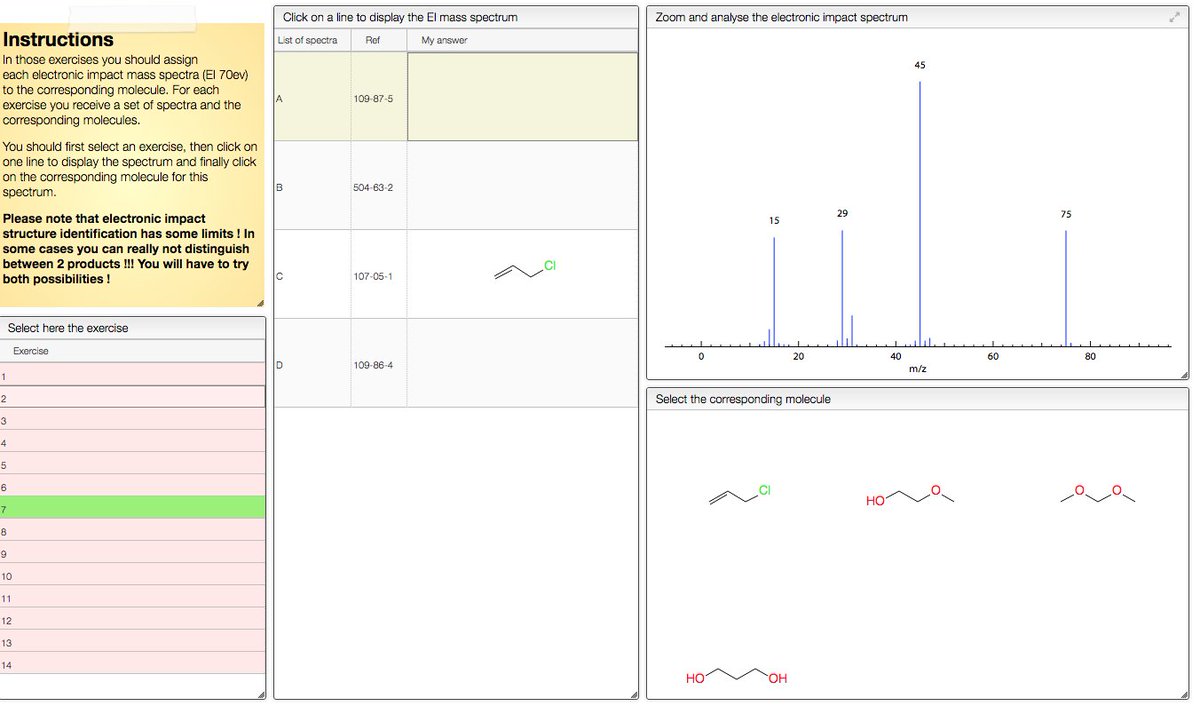Click the 'Zoom and analyse' spectrum panel header
This screenshot has width=1200, height=706.
pos(917,17)
